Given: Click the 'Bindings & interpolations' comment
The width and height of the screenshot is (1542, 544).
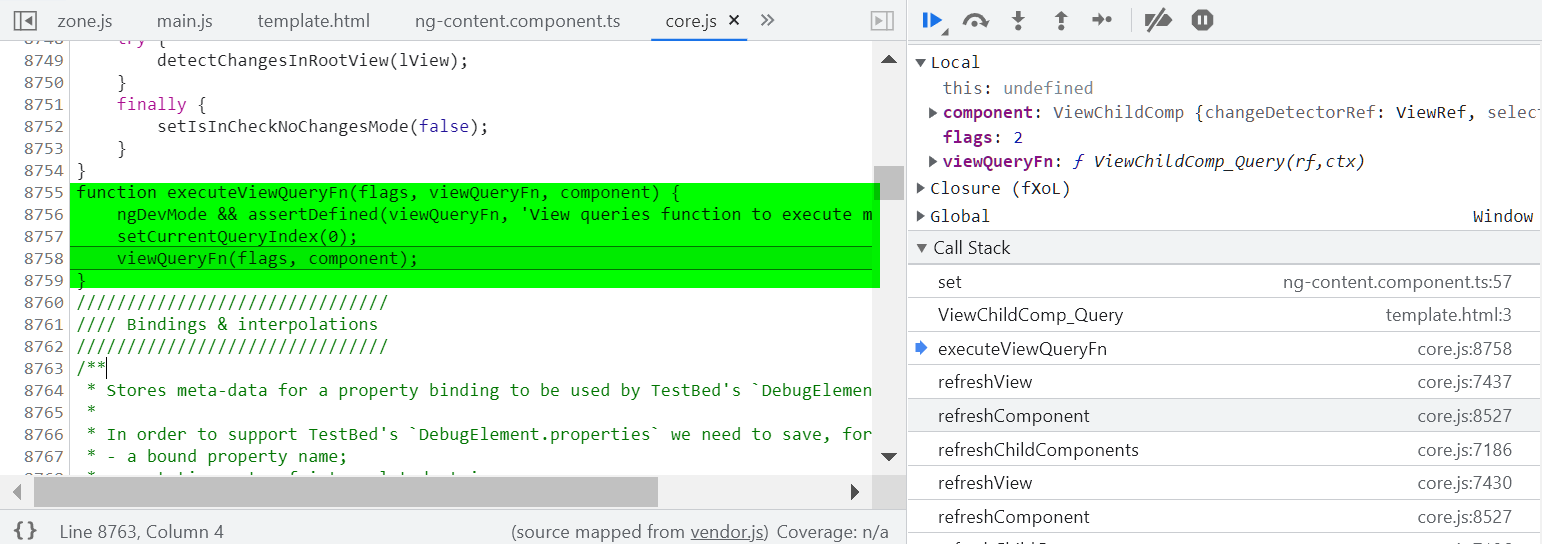Looking at the screenshot, I should click(x=227, y=324).
